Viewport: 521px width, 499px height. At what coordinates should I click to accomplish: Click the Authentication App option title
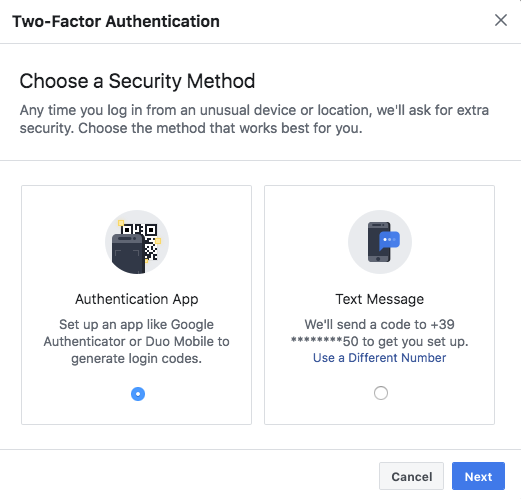pyautogui.click(x=137, y=299)
